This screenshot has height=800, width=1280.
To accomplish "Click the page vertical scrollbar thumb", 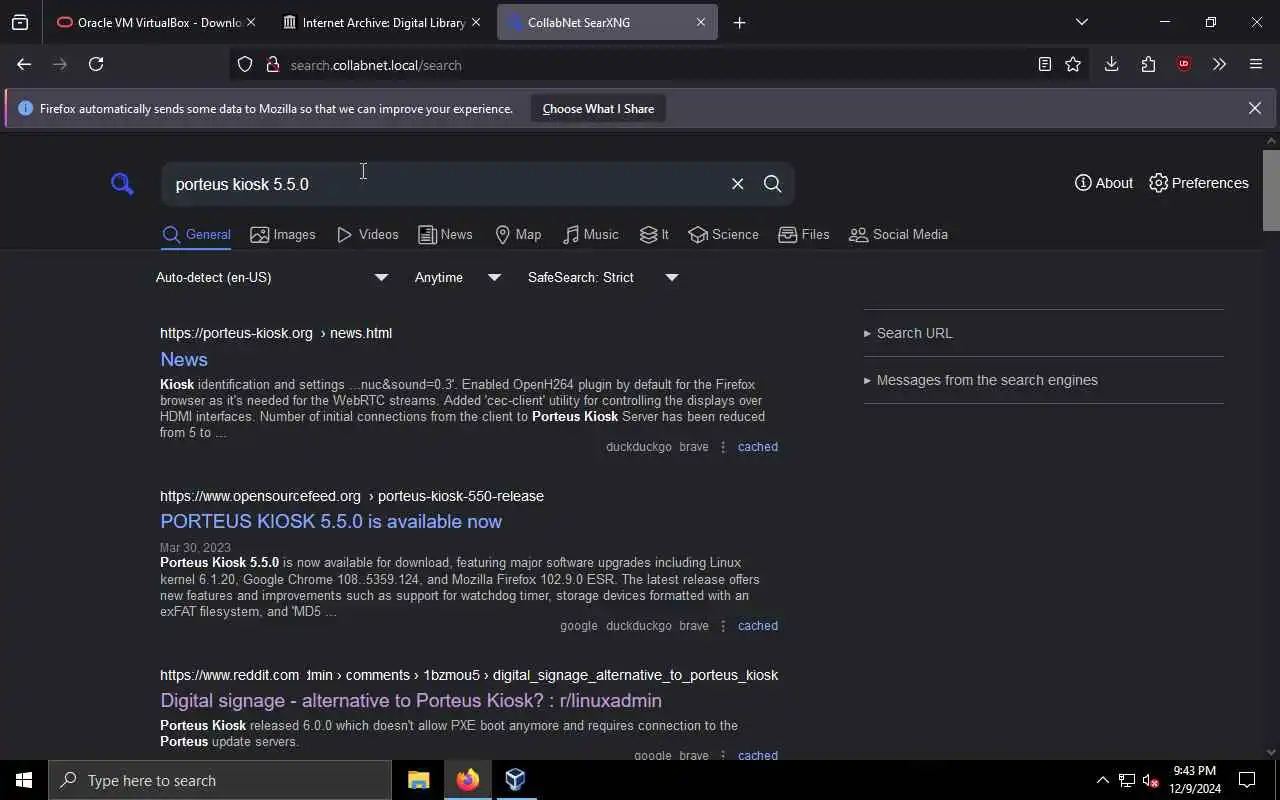I will tap(1271, 190).
